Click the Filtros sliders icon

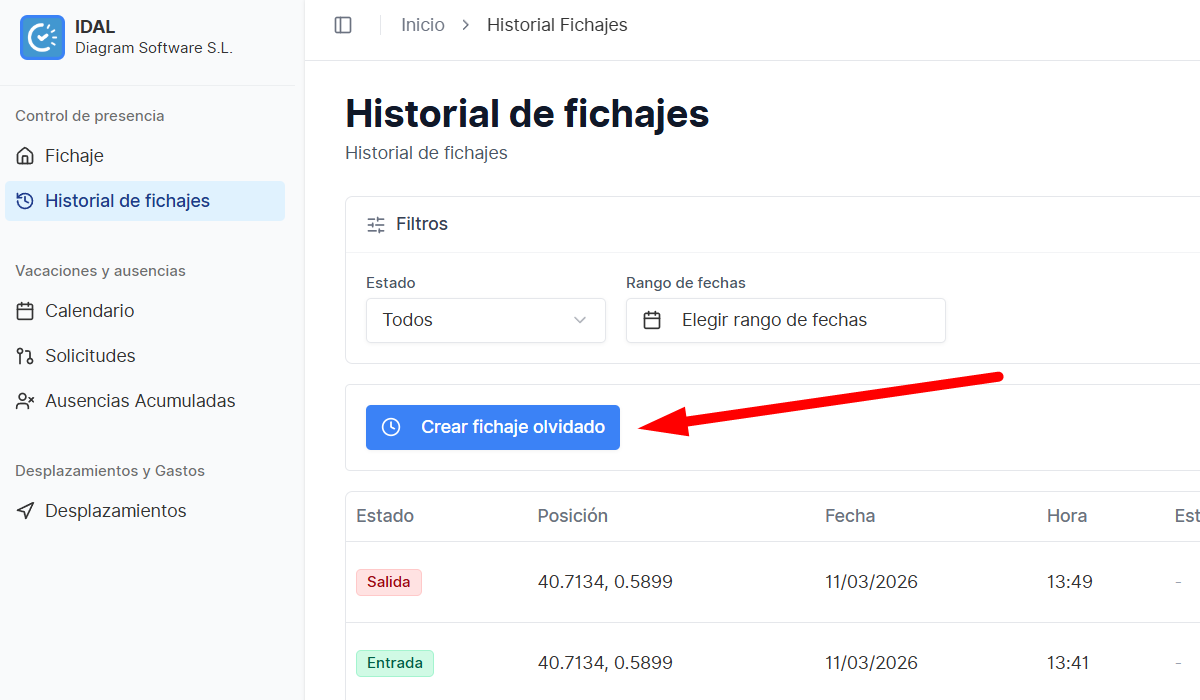coord(376,224)
